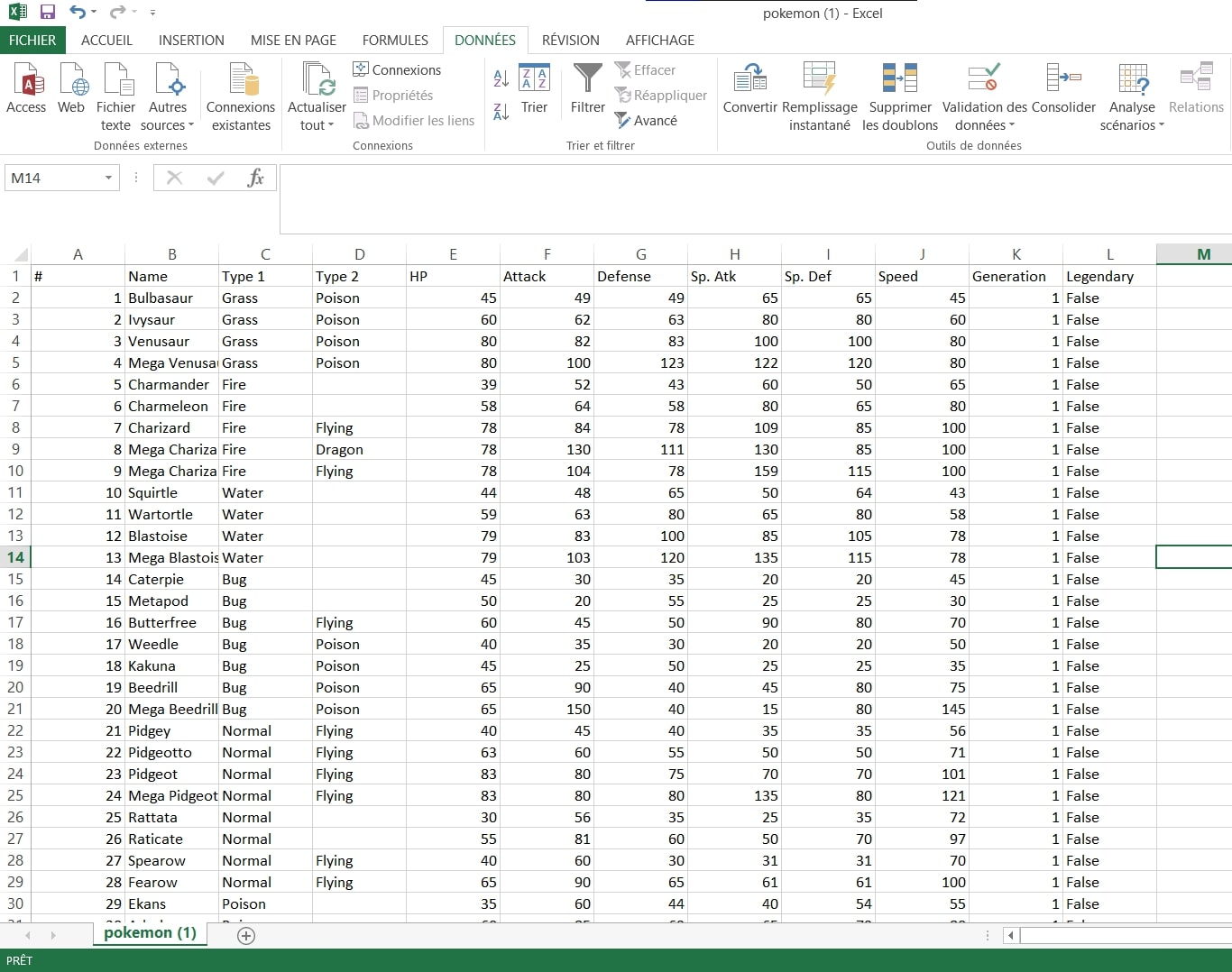Add a new sheet with the plus icon
Screen dimensions: 1232x972
click(x=246, y=935)
